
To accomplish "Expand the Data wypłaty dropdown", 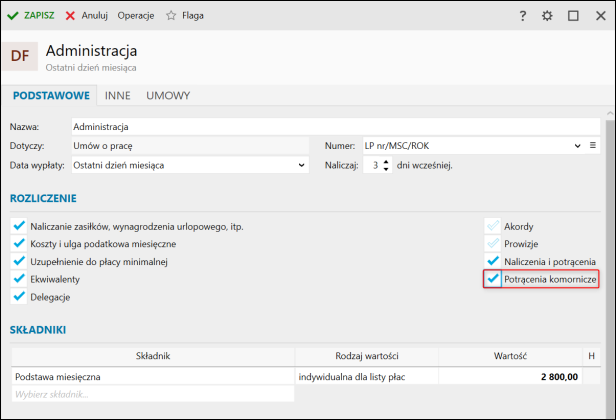I will click(302, 165).
